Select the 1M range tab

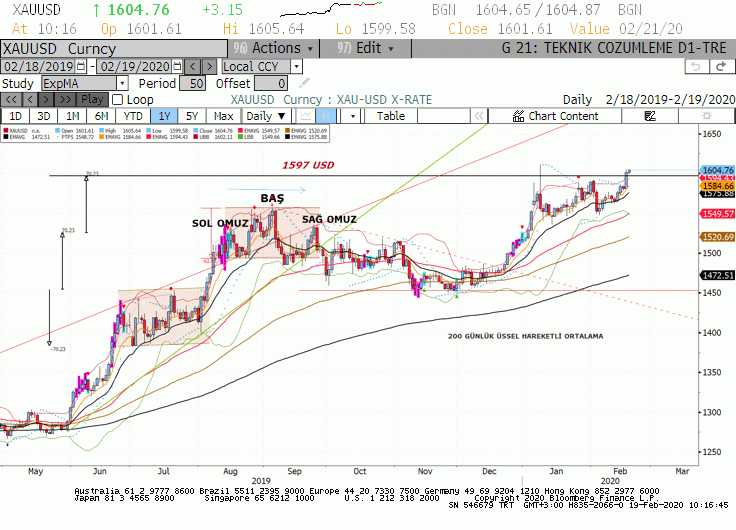tap(72, 116)
